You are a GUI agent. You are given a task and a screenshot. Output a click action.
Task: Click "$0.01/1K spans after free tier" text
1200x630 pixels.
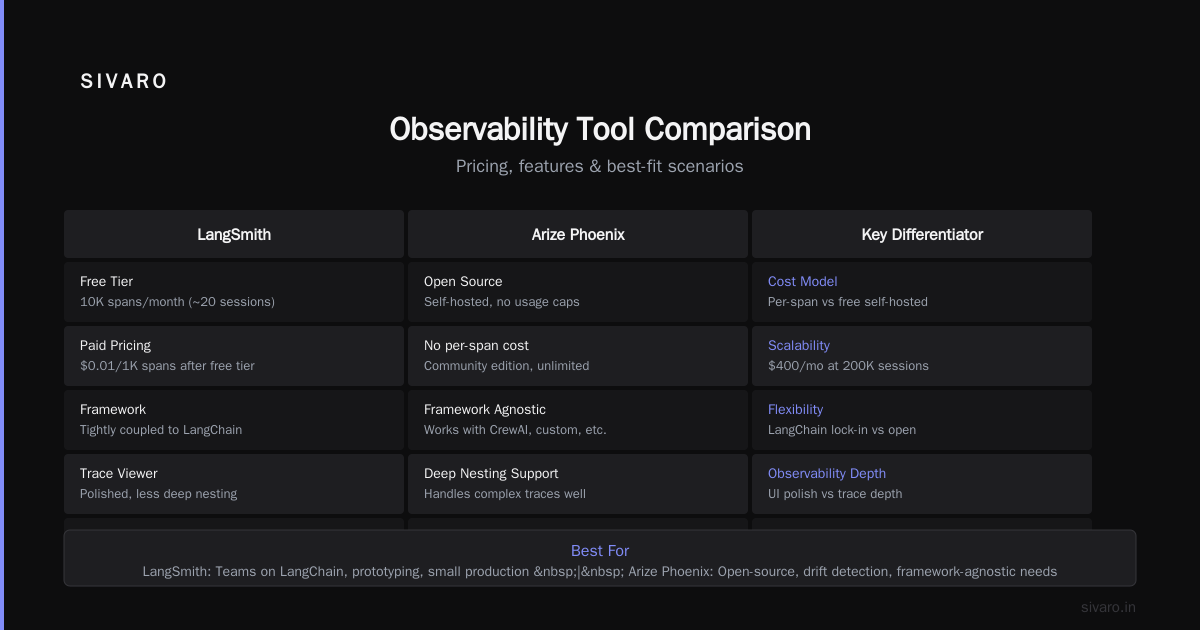pos(167,366)
